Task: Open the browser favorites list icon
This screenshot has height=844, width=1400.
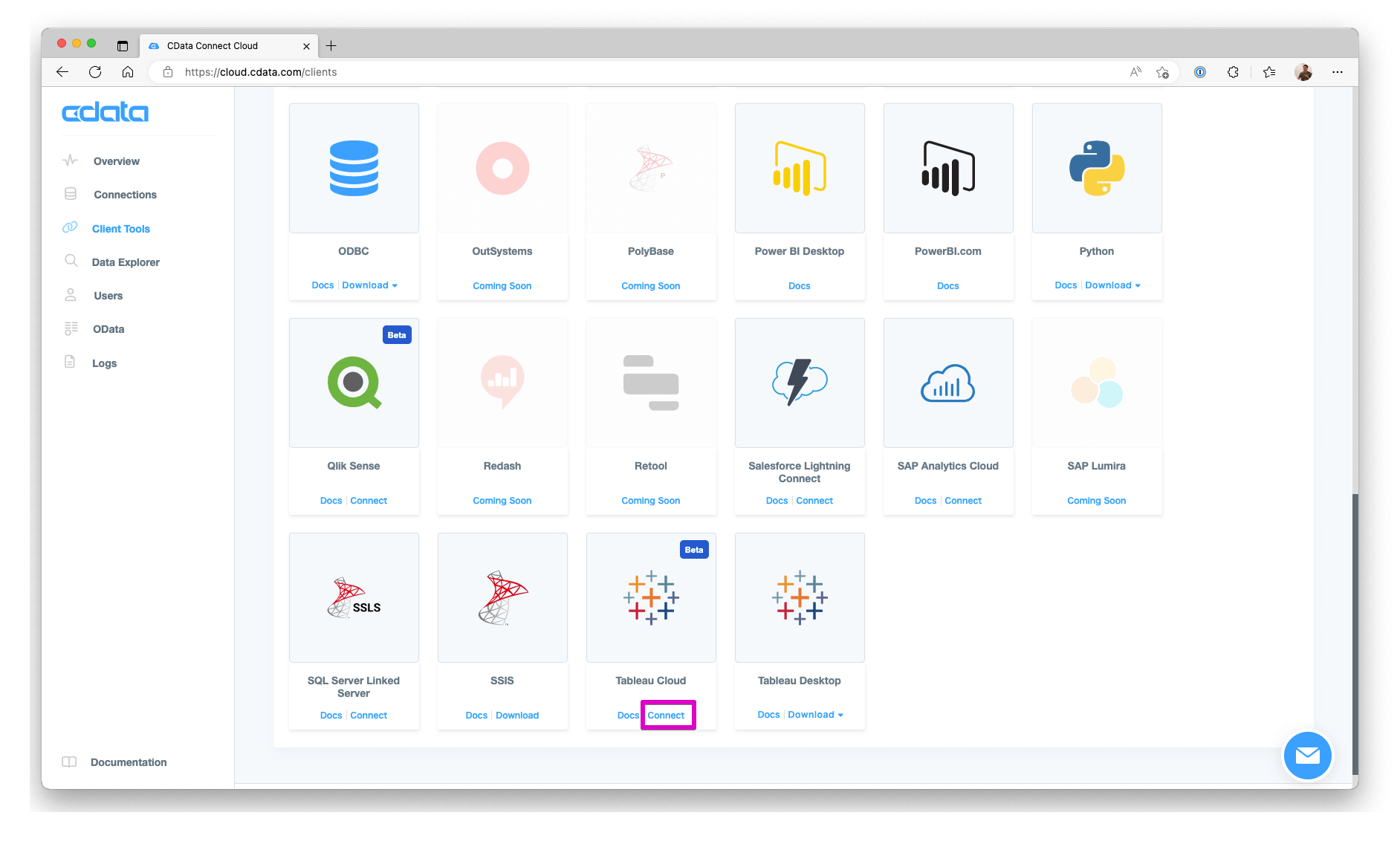Action: click(x=1269, y=72)
